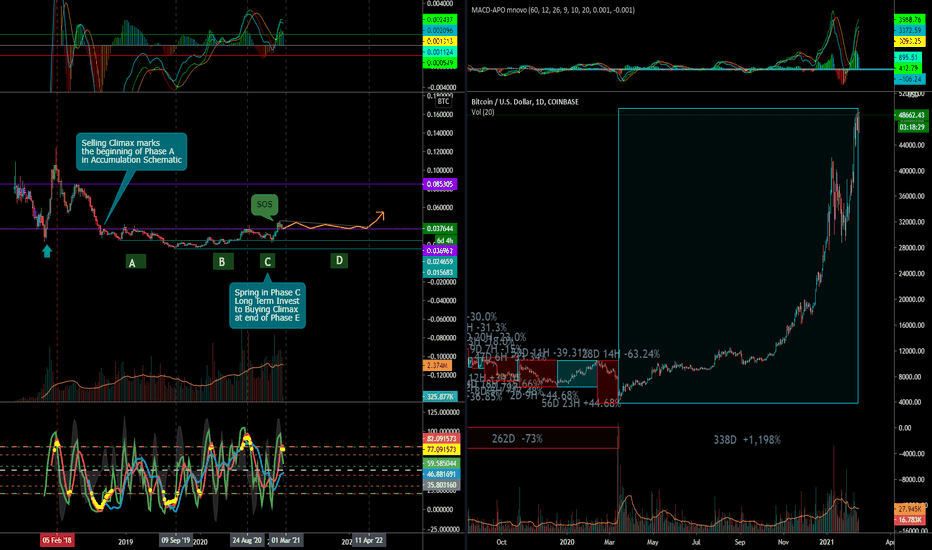The image size is (932, 550).
Task: Click the teal 3372.59 MACD label
Action: click(x=911, y=30)
